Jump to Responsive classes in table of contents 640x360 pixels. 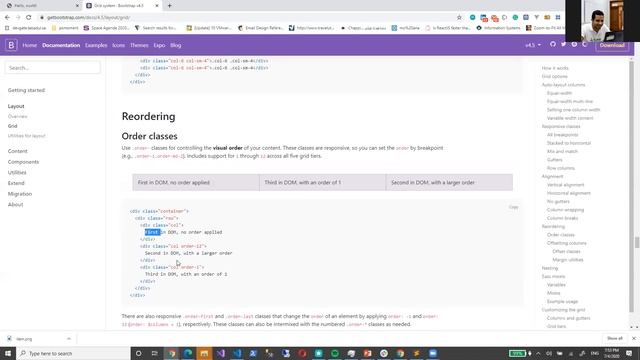coord(561,127)
